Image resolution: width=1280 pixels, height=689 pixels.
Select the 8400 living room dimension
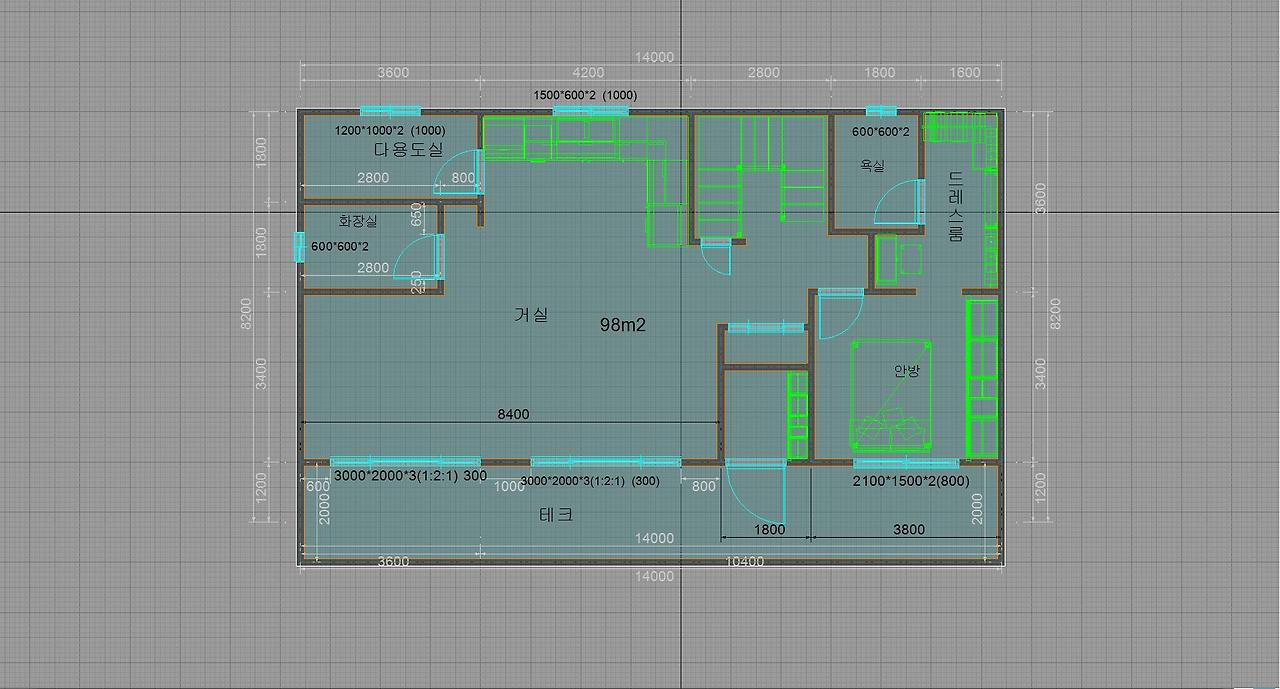click(514, 414)
